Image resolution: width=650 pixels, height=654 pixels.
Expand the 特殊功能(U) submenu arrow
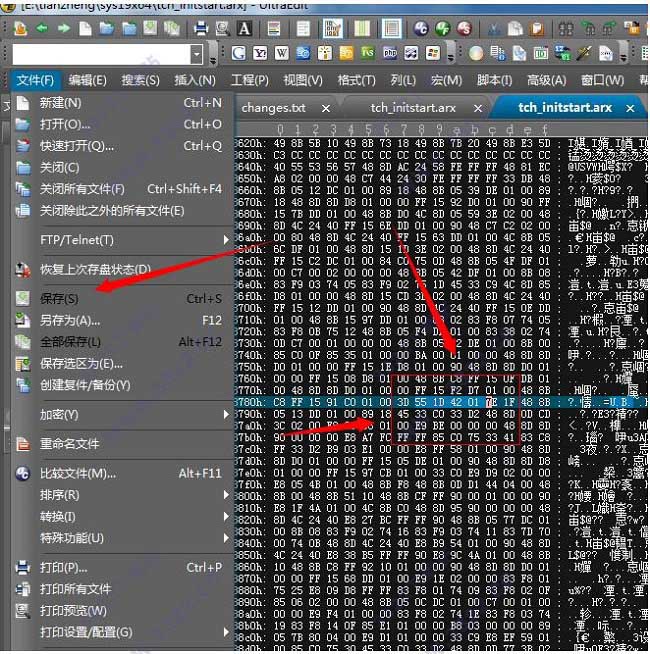click(226, 538)
